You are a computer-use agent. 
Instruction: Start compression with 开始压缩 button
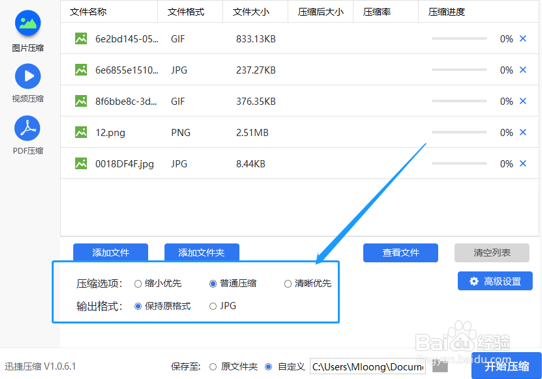click(506, 366)
